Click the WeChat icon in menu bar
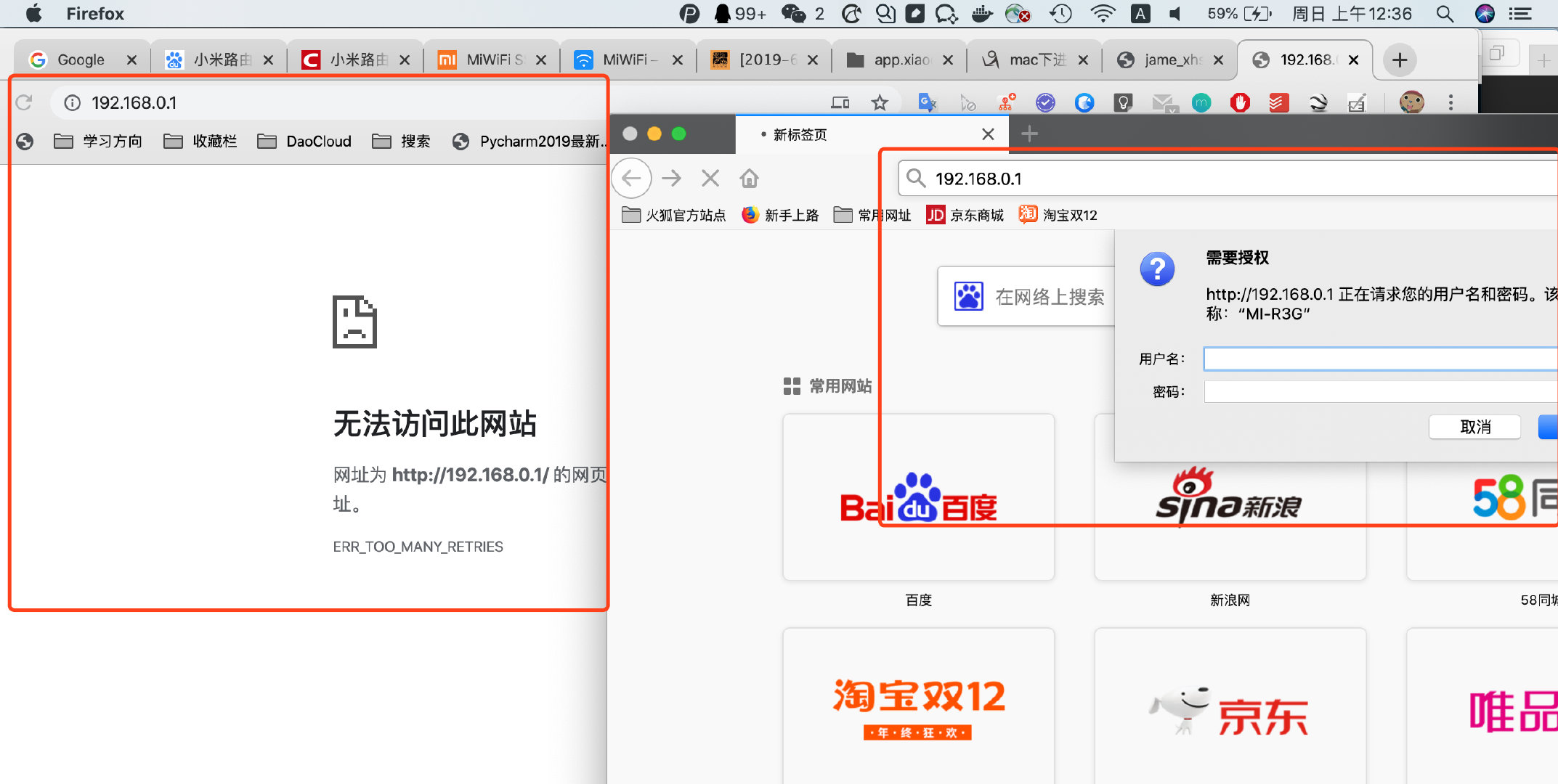This screenshot has width=1558, height=784. coord(793,13)
